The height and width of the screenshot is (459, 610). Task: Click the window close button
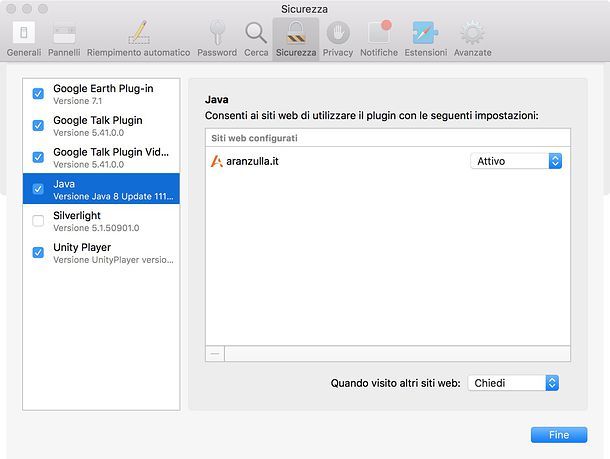(11, 9)
